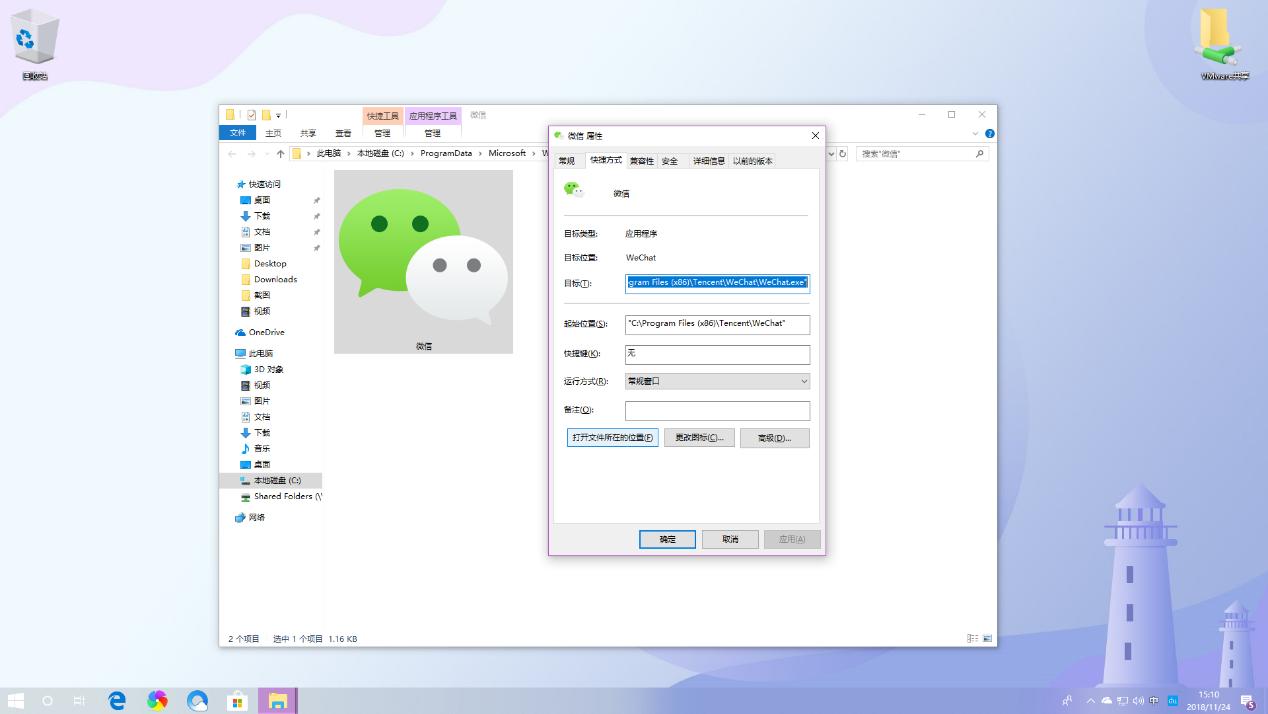The width and height of the screenshot is (1268, 714).
Task: Click the 更改图标 button
Action: pyautogui.click(x=699, y=438)
